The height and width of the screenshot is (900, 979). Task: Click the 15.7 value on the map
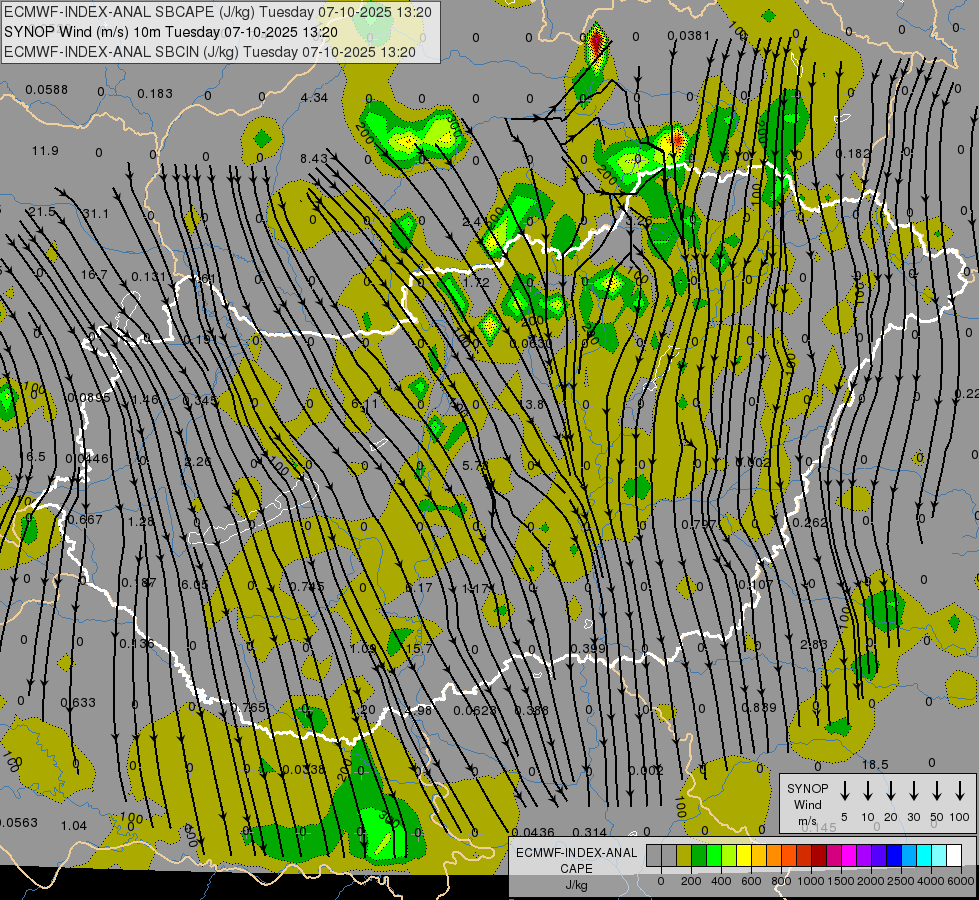419,649
